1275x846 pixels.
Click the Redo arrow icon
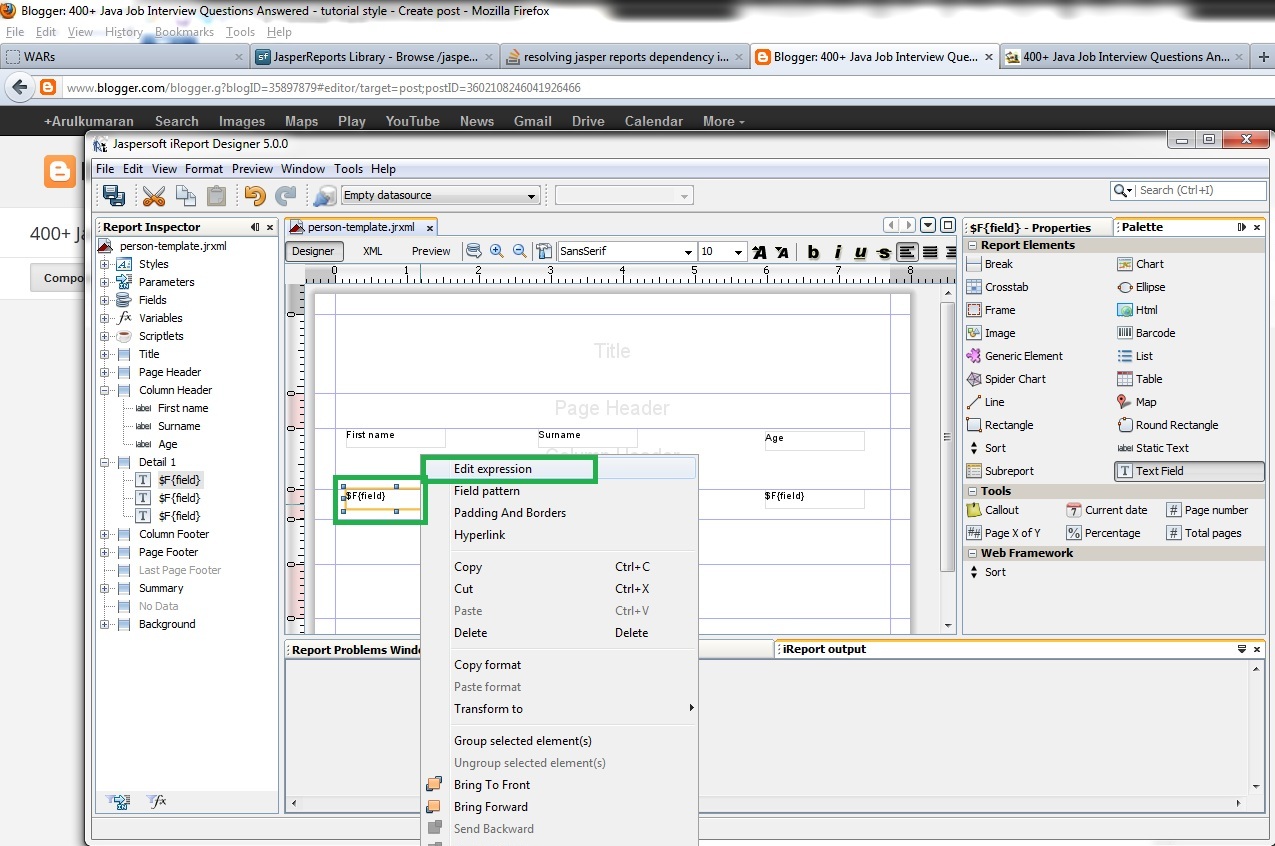[286, 195]
